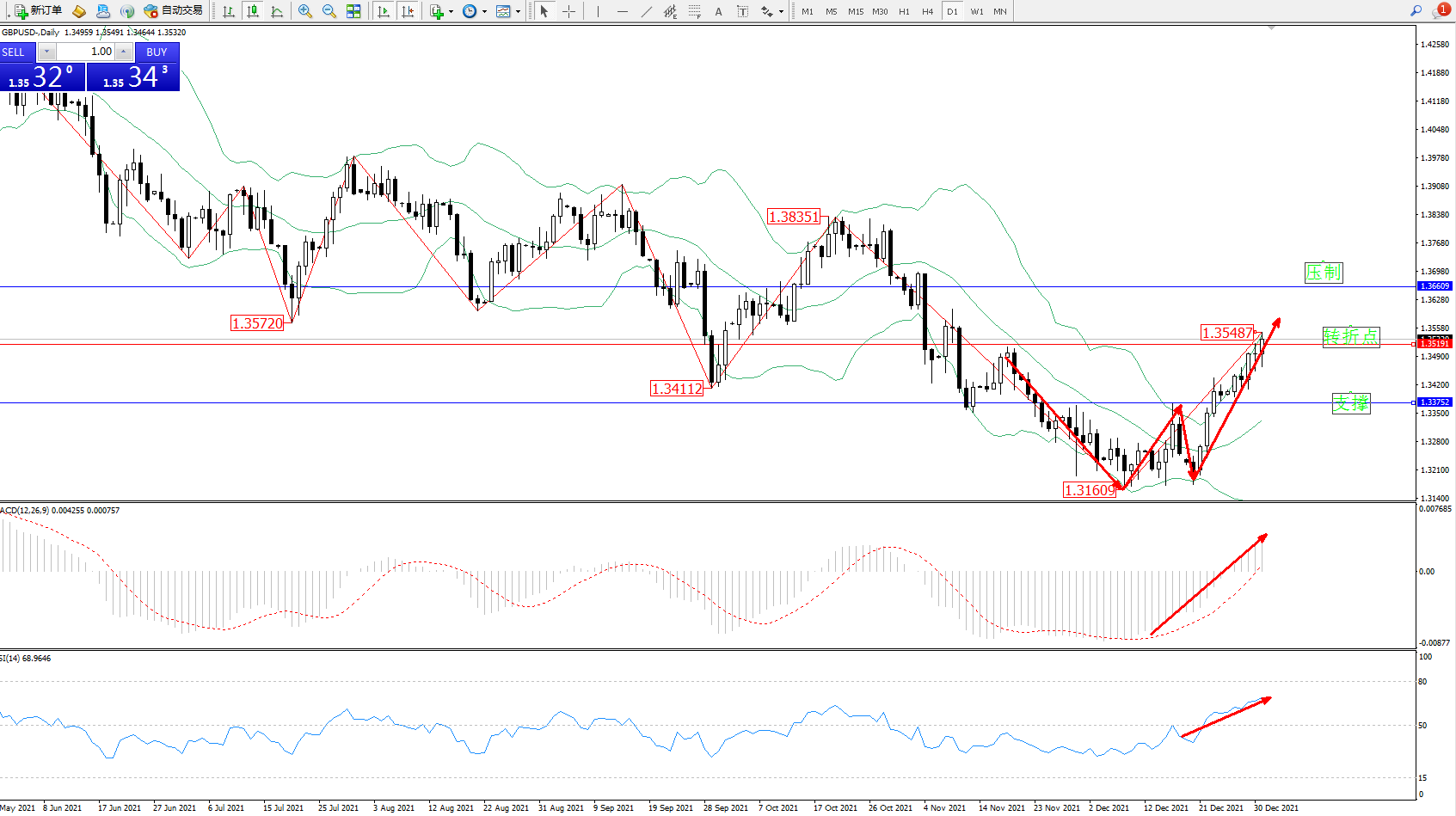Open the notification chat bubble icon
This screenshot has width=1456, height=816.
tap(1440, 10)
